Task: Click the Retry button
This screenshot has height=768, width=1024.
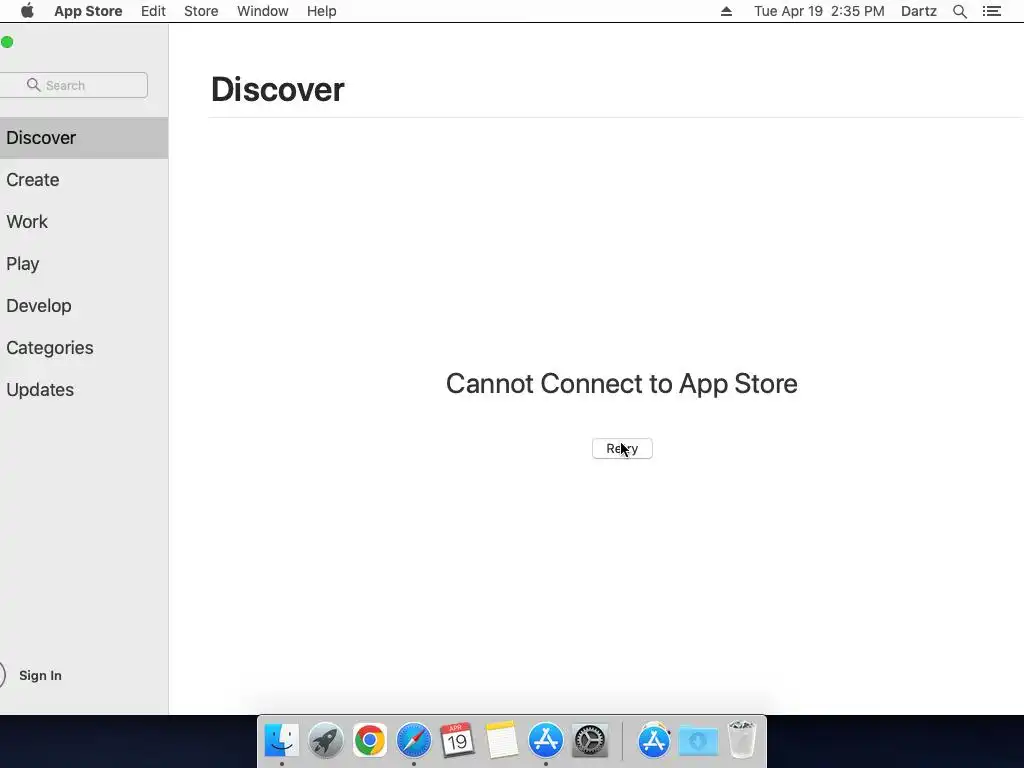Action: (x=622, y=449)
